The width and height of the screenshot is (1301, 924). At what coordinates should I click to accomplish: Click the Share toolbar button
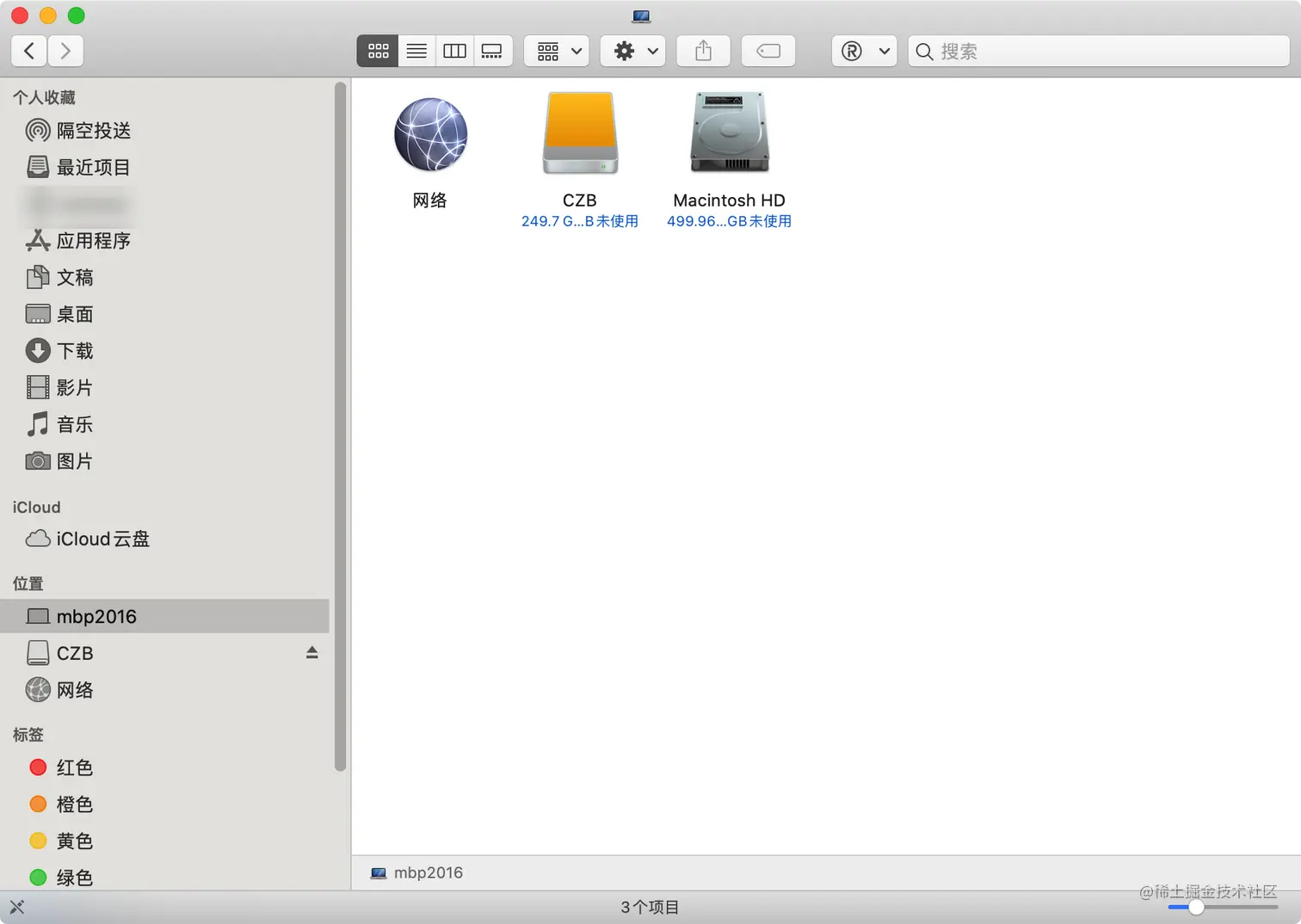pos(703,51)
